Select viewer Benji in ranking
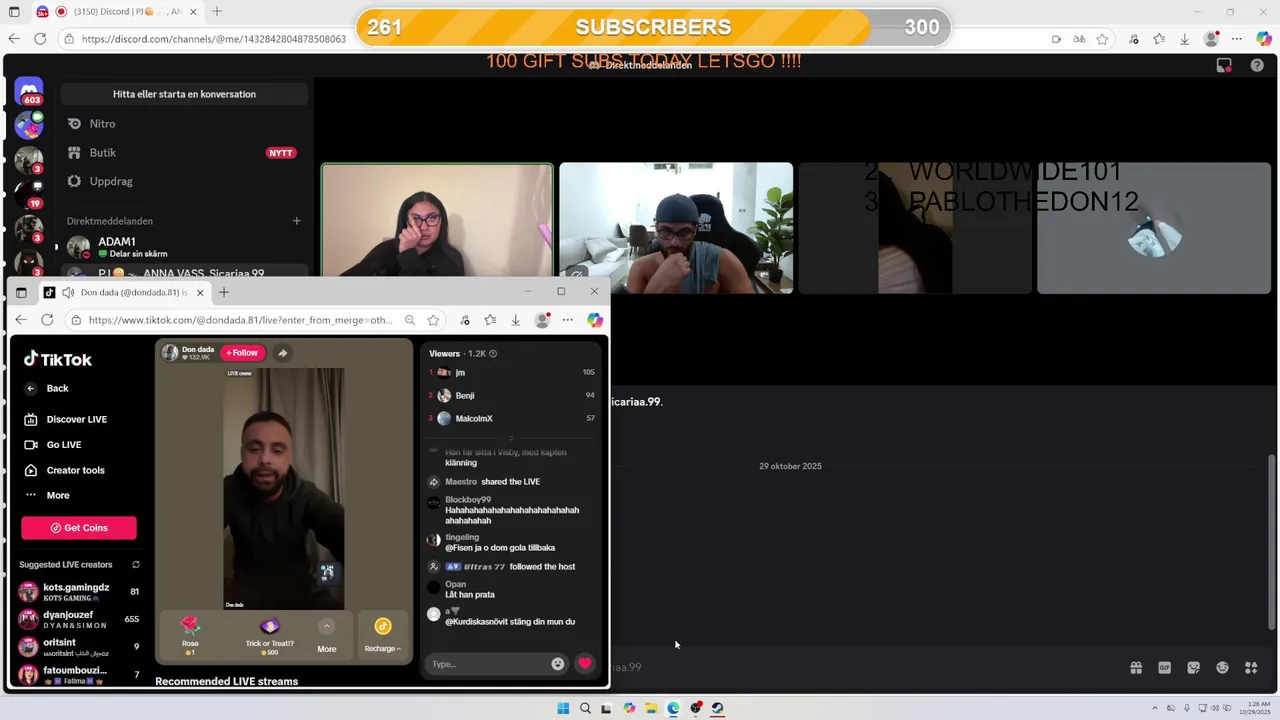The image size is (1280, 720). coord(512,395)
